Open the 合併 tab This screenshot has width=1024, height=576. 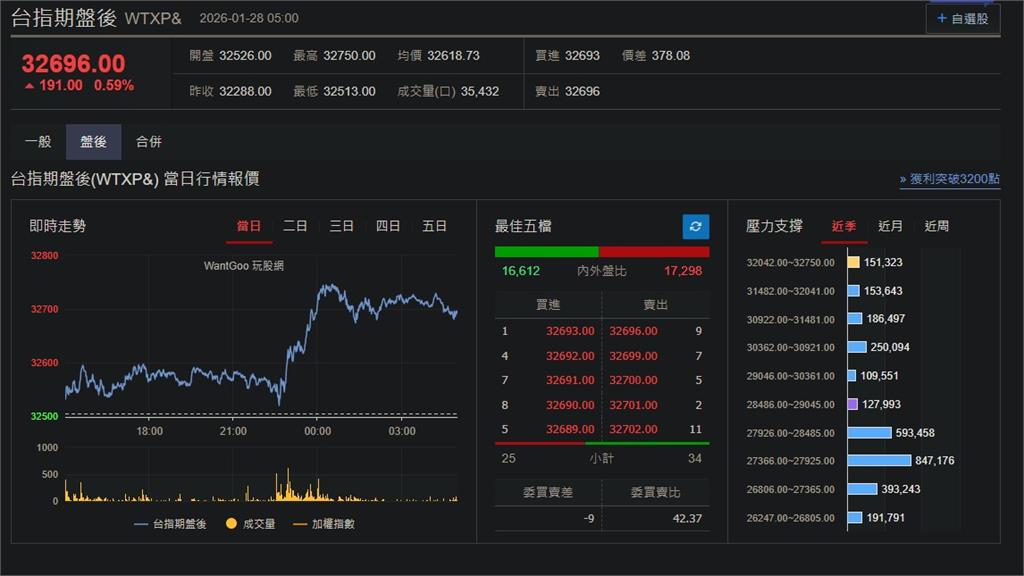[x=149, y=142]
